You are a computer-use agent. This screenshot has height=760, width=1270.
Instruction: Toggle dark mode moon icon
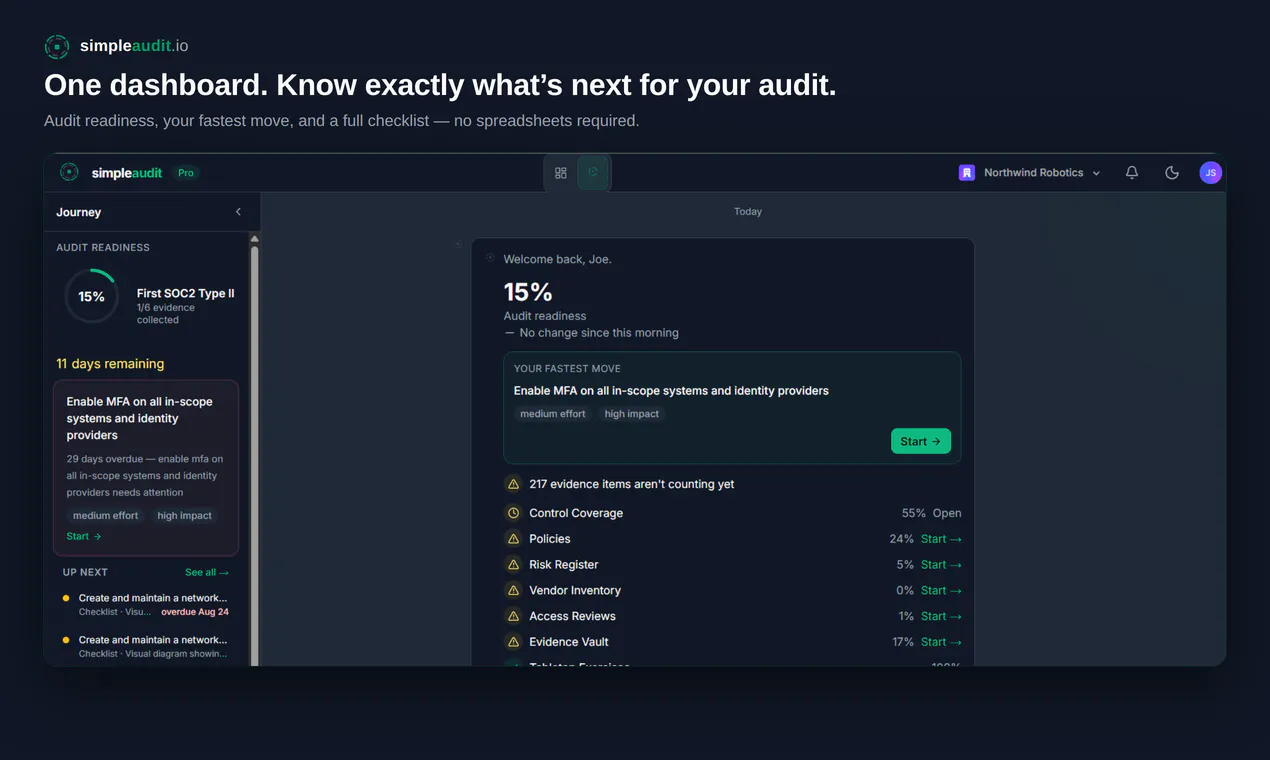pyautogui.click(x=1172, y=173)
